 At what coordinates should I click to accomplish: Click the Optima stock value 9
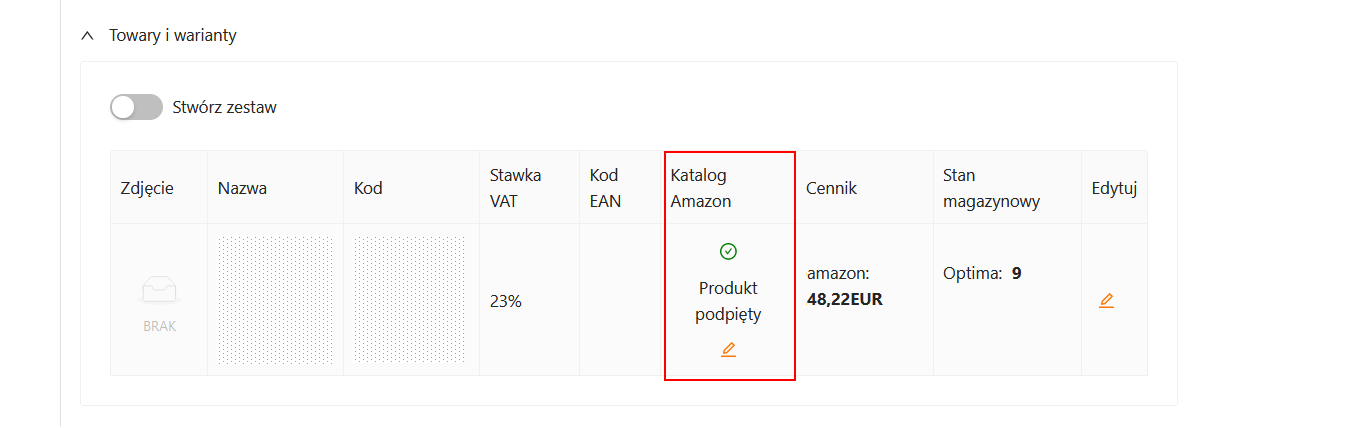tap(1016, 273)
